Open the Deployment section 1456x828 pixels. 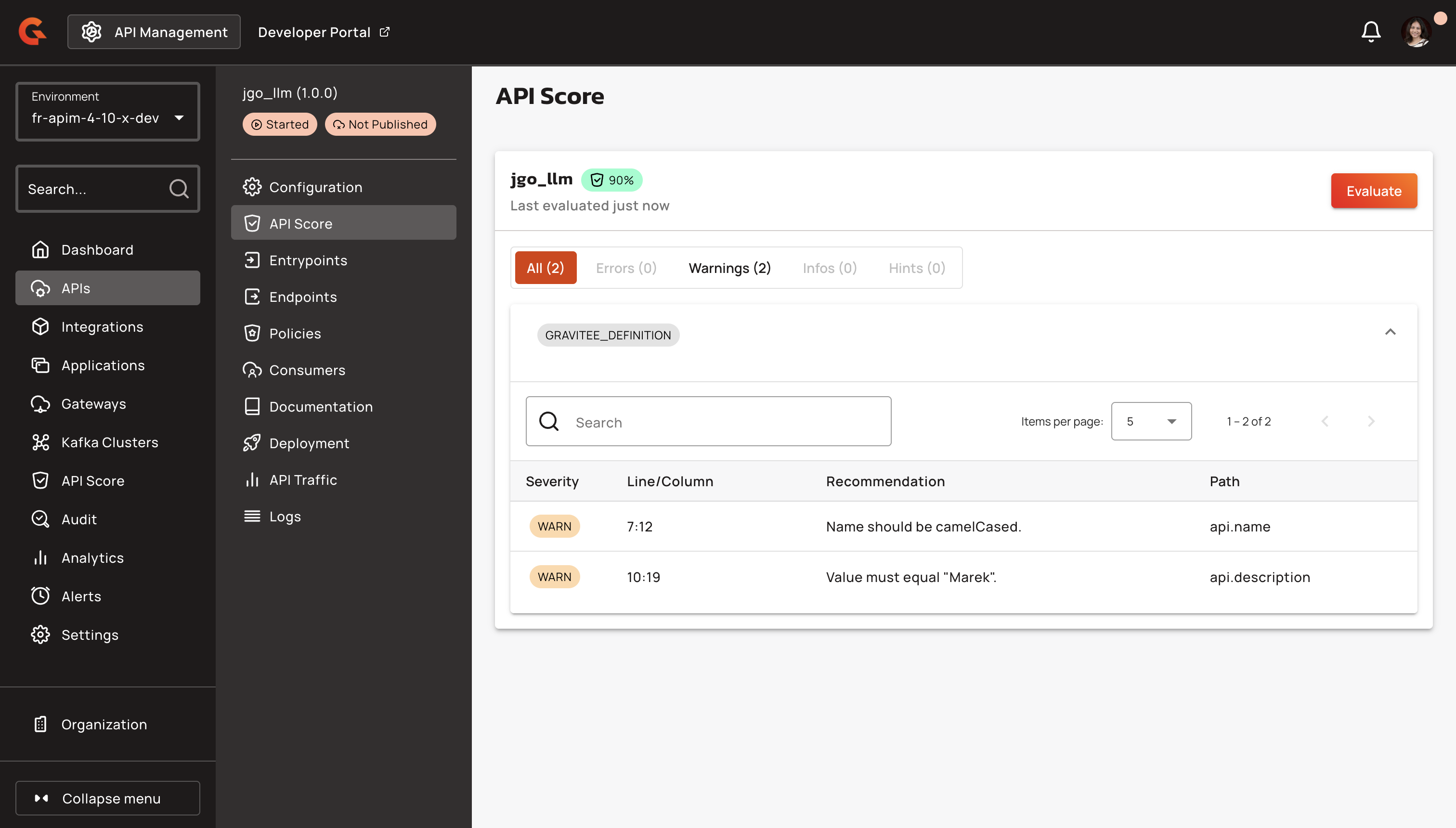309,443
